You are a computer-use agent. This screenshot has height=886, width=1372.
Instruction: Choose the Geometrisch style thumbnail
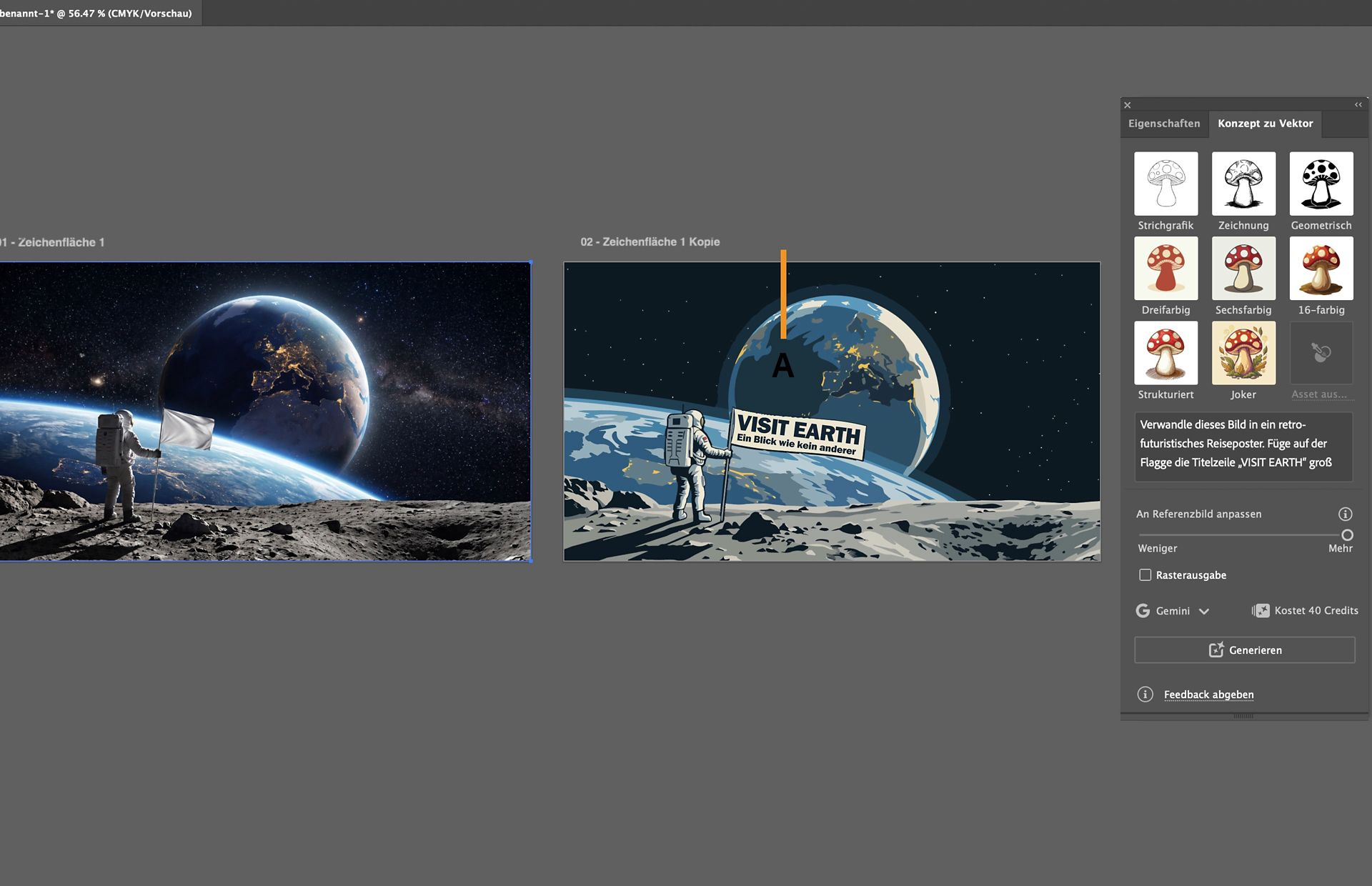(1321, 184)
